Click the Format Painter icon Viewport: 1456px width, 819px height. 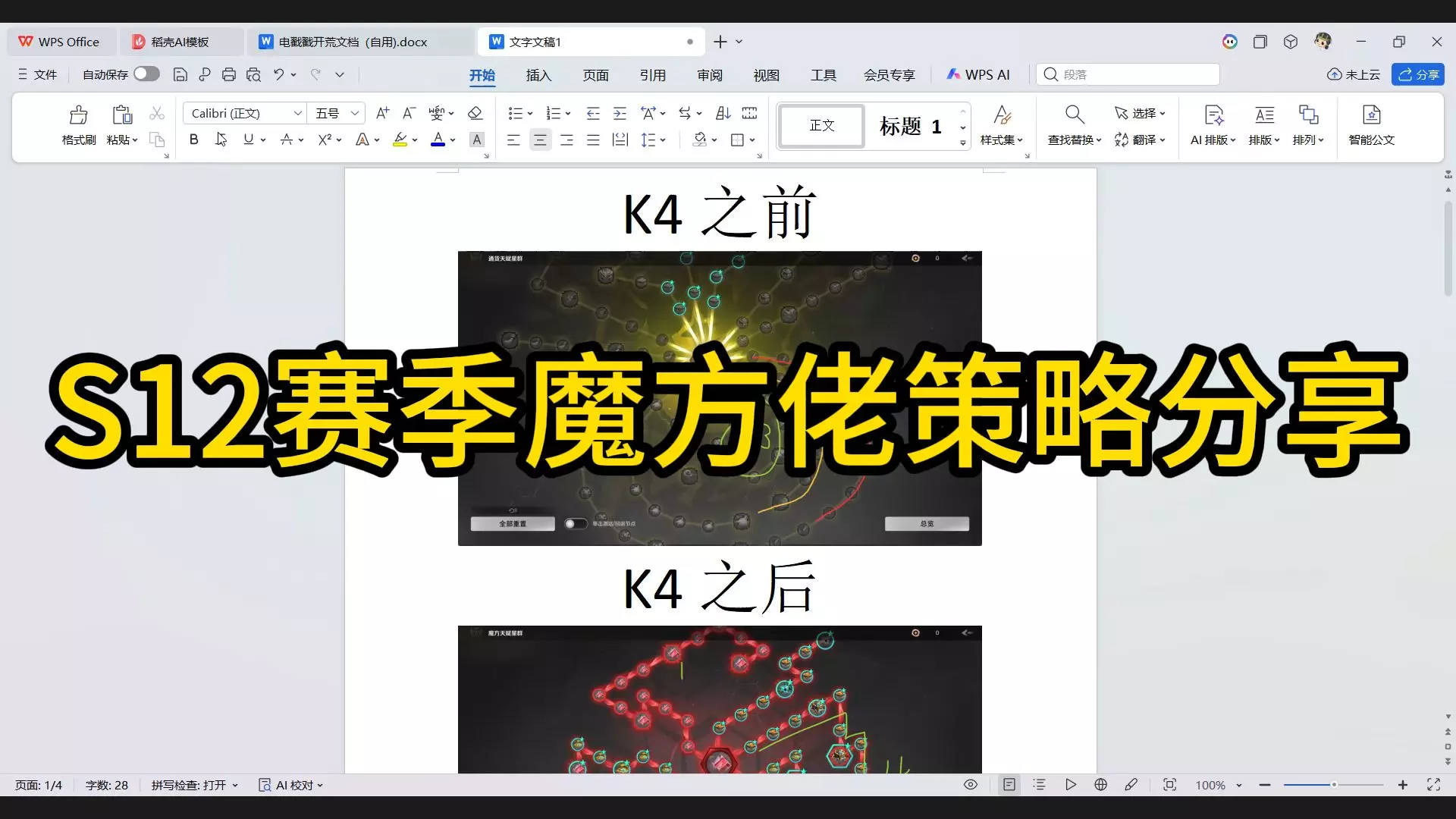(78, 115)
